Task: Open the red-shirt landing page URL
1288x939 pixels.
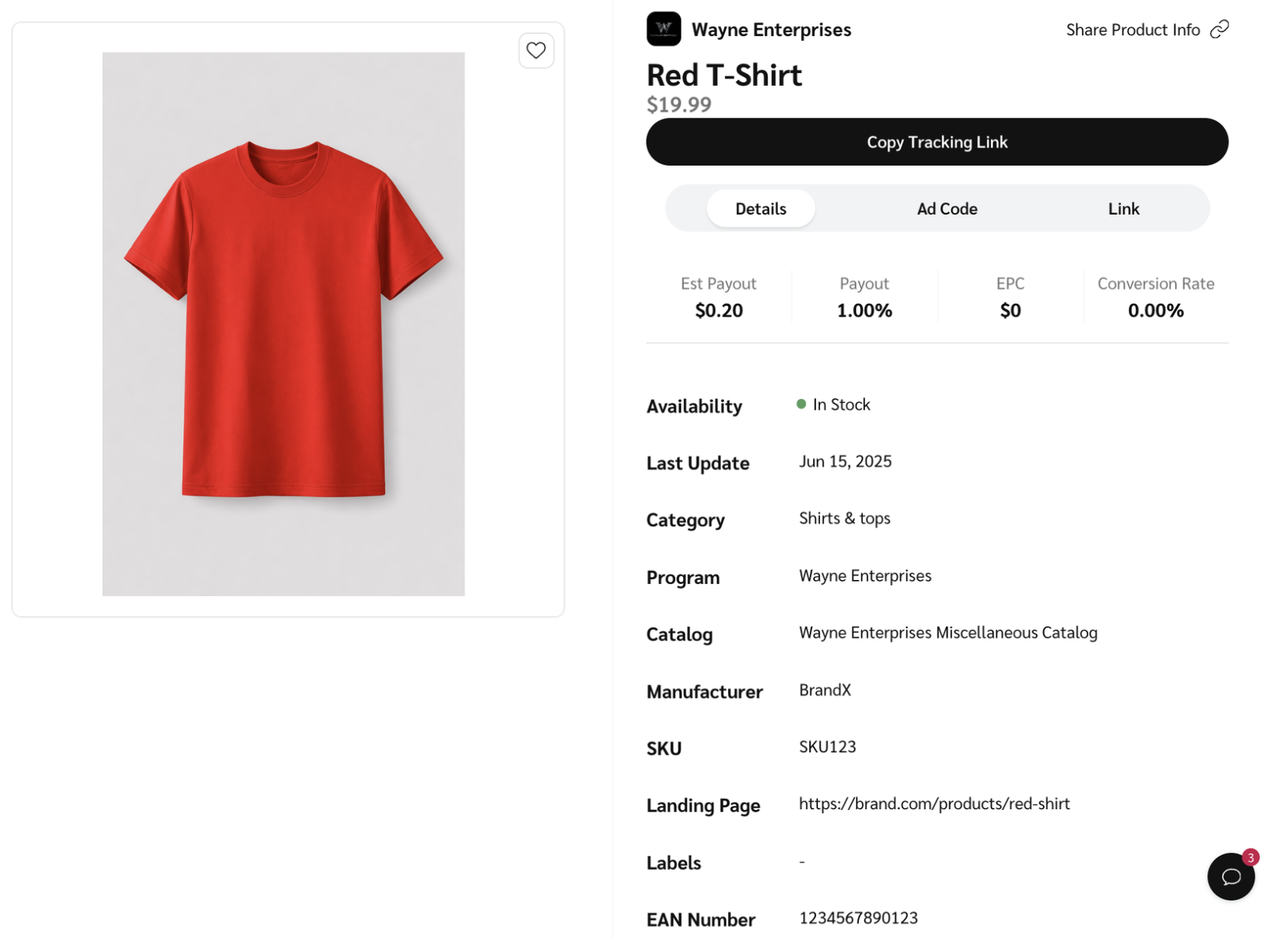Action: tap(934, 804)
